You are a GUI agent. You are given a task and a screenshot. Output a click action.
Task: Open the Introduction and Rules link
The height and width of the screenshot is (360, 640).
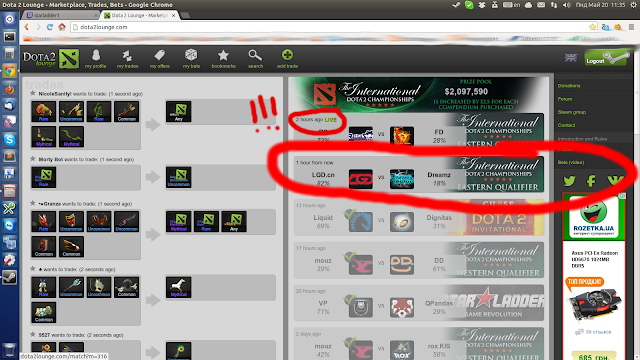[582, 139]
